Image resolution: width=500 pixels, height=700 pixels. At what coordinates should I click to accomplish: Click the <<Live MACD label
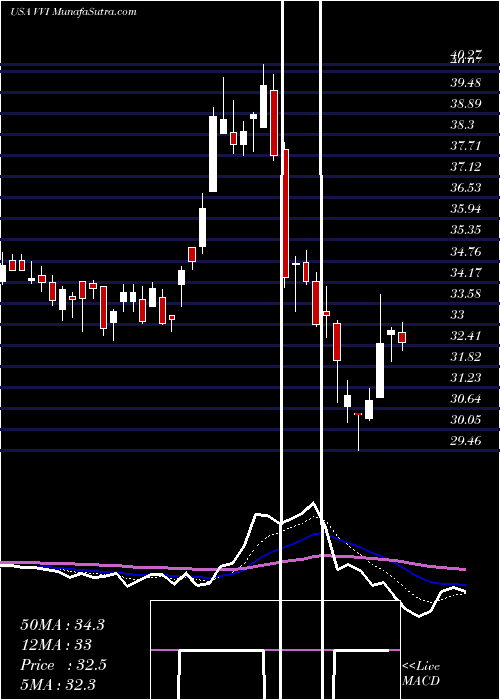pos(421,673)
